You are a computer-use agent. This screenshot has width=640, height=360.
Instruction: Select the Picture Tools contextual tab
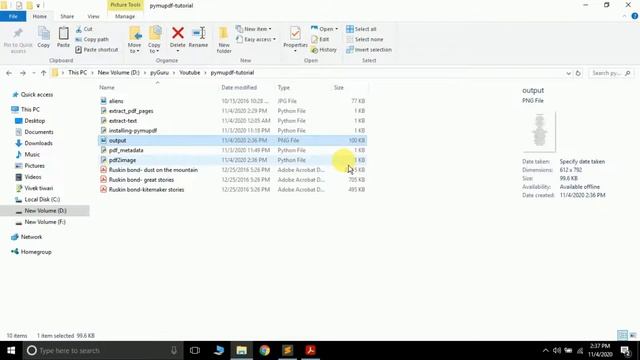pyautogui.click(x=125, y=5)
